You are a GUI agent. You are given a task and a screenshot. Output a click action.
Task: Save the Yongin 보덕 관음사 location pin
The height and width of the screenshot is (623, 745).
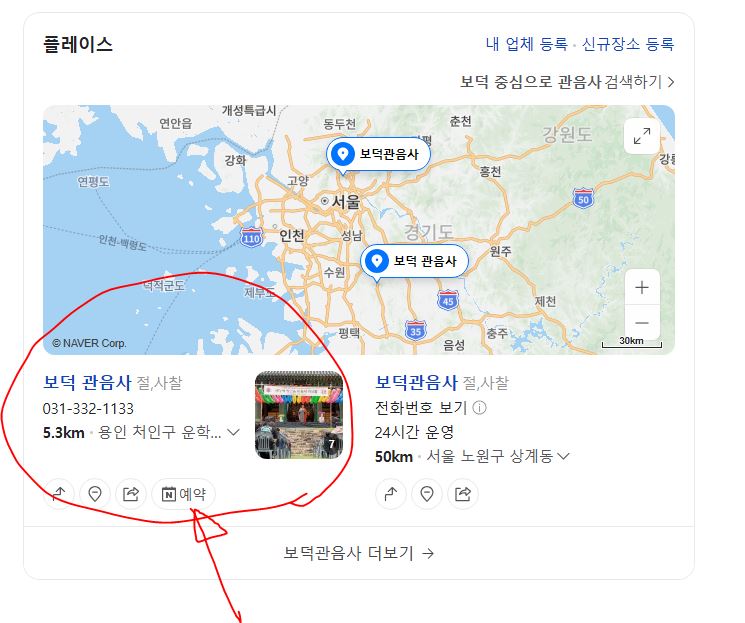[x=95, y=494]
